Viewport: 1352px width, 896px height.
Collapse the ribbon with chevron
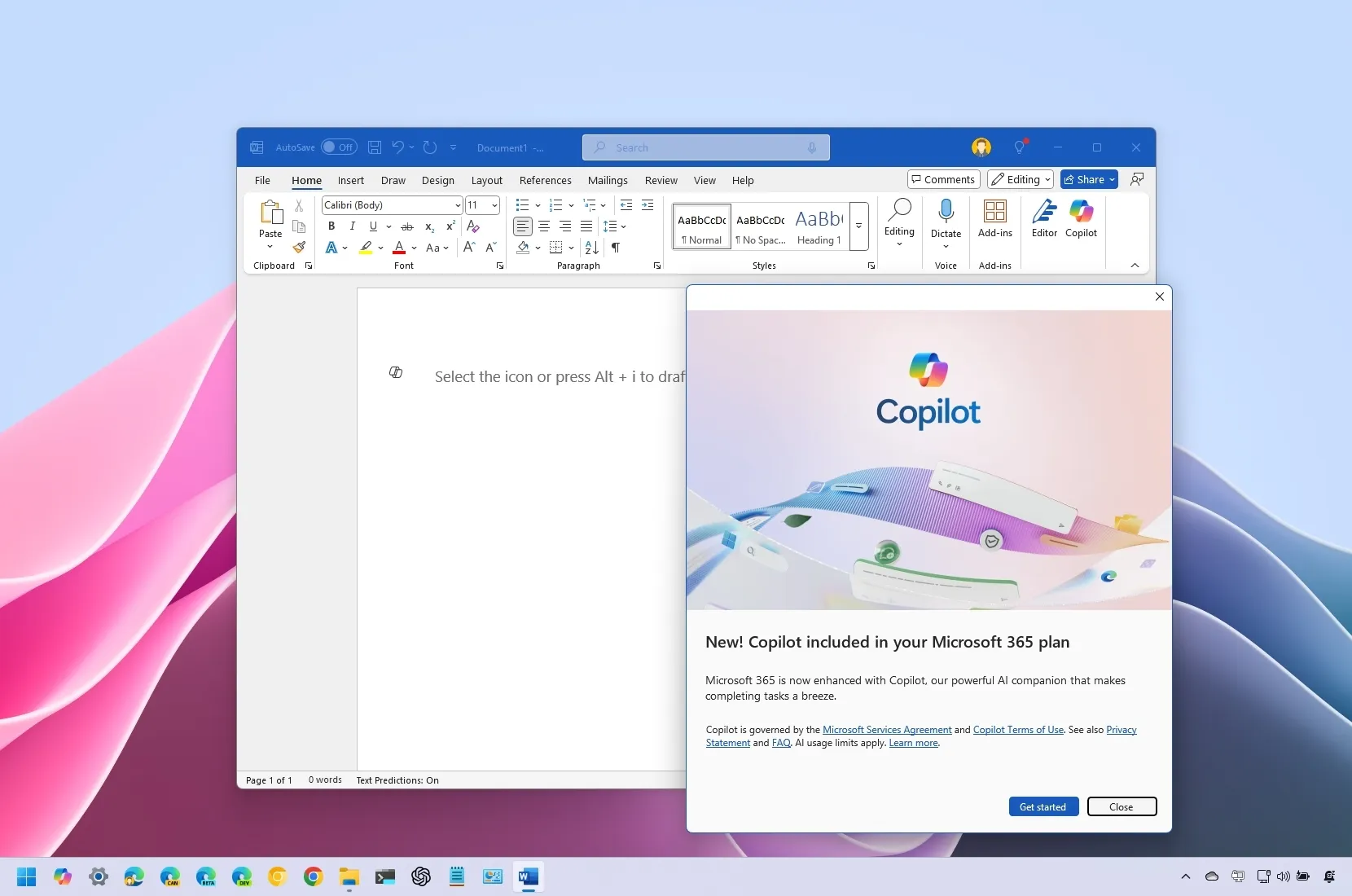pos(1135,266)
